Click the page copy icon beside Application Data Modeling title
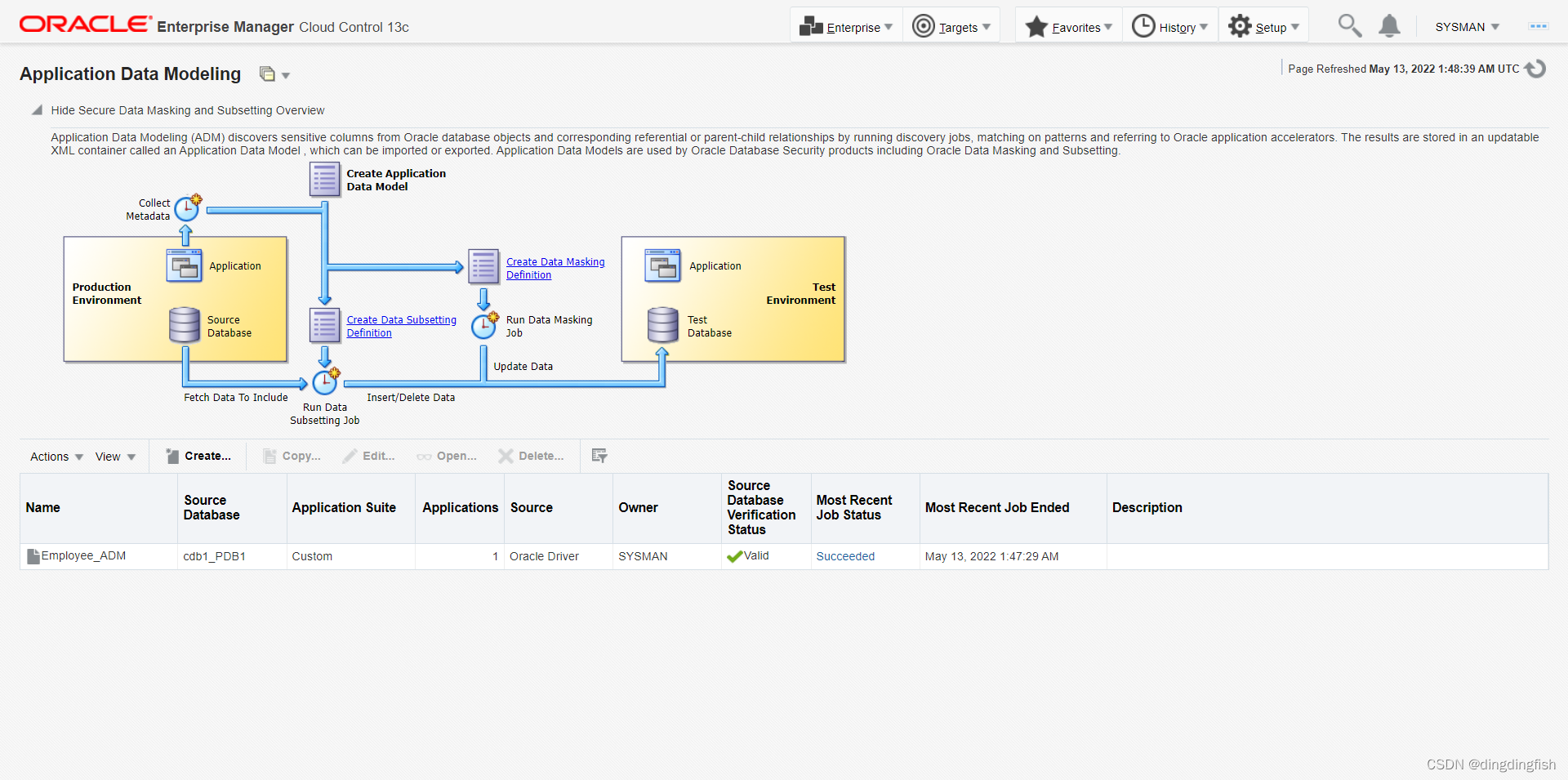 [x=267, y=74]
